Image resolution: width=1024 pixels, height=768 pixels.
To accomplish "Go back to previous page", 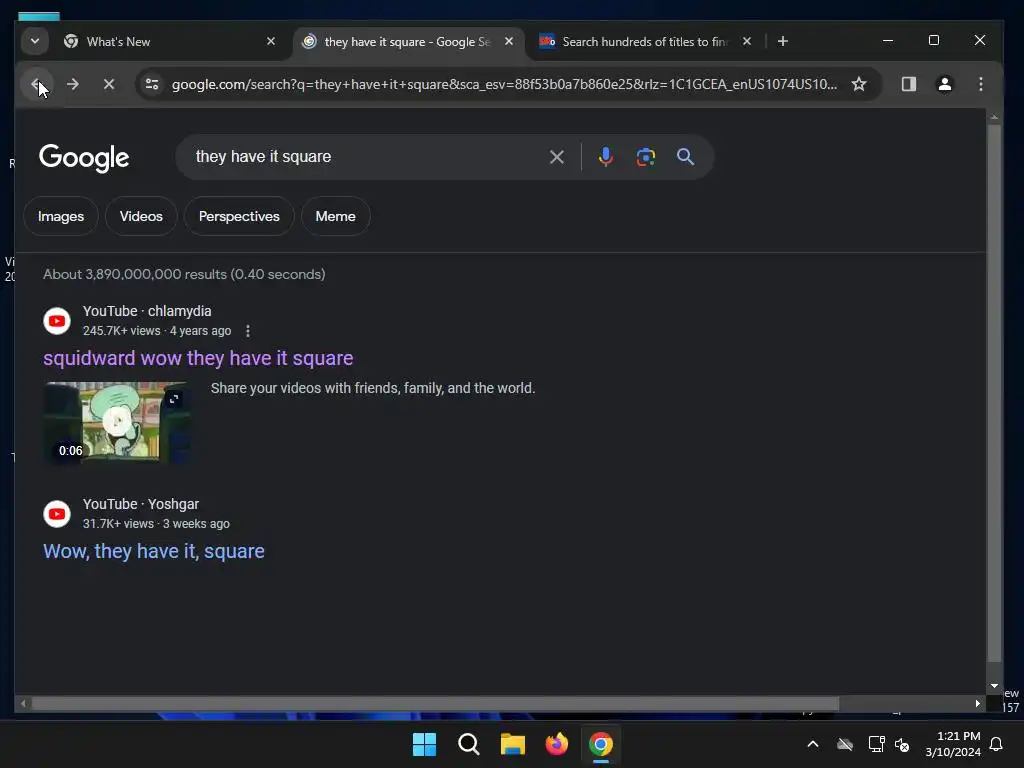I will click(x=37, y=84).
